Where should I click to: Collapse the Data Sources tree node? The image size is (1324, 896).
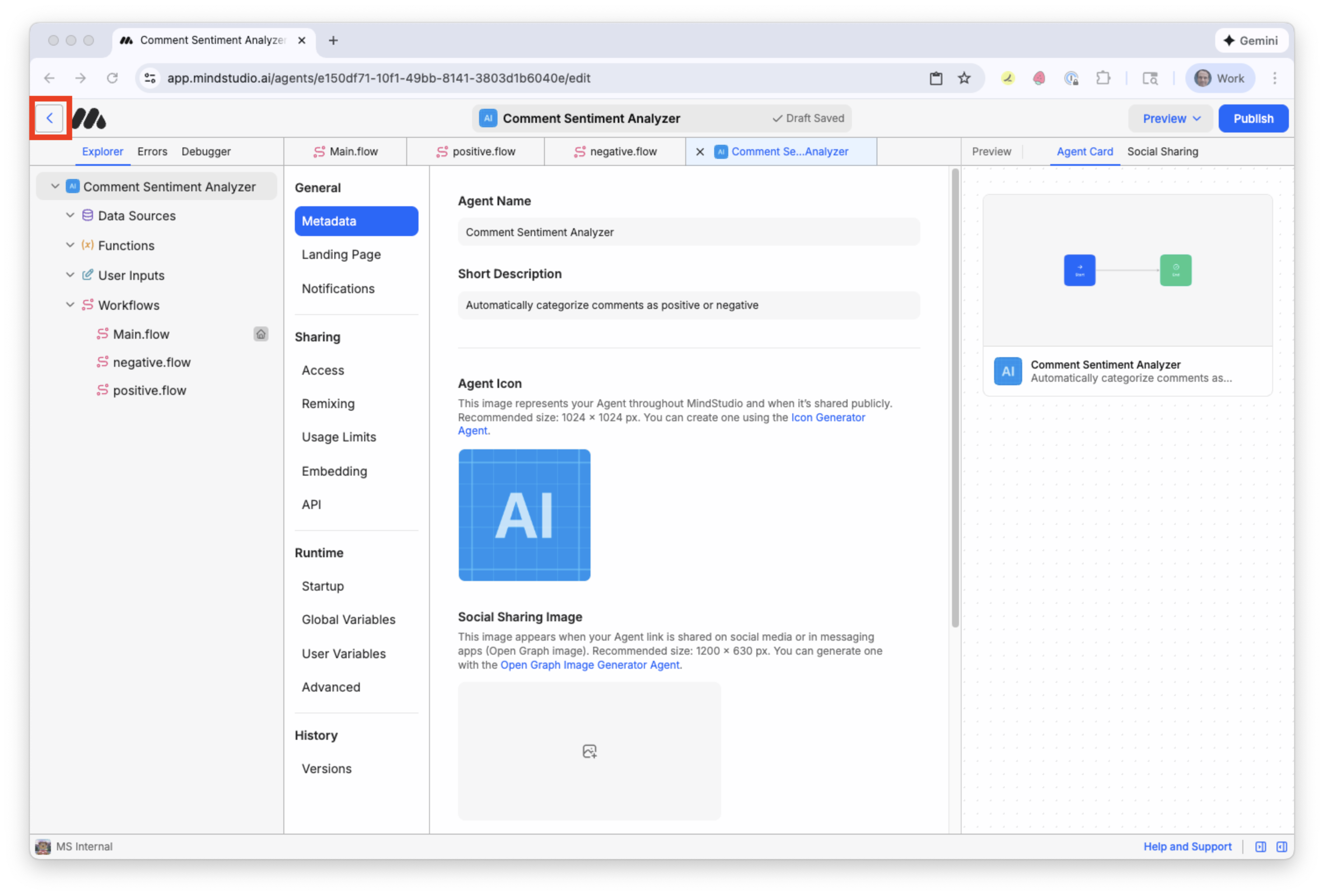pos(70,215)
